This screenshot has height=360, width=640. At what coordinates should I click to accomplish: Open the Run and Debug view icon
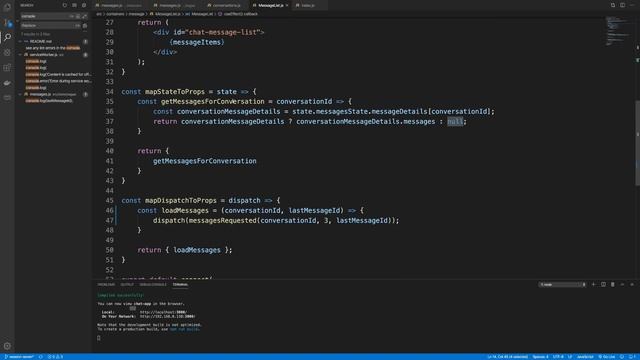[x=7, y=52]
